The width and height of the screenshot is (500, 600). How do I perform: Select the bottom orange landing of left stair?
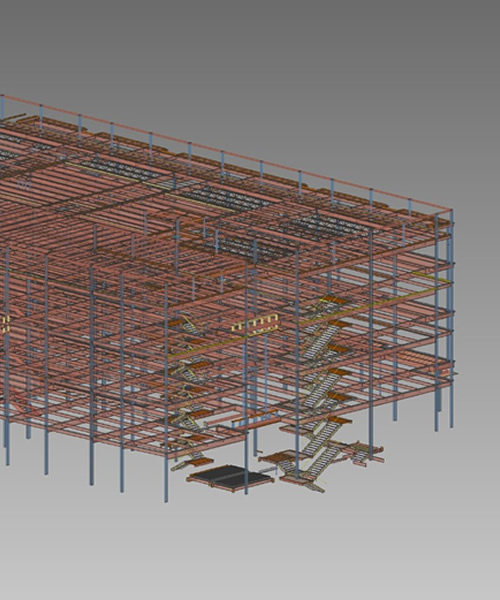pyautogui.click(x=202, y=460)
